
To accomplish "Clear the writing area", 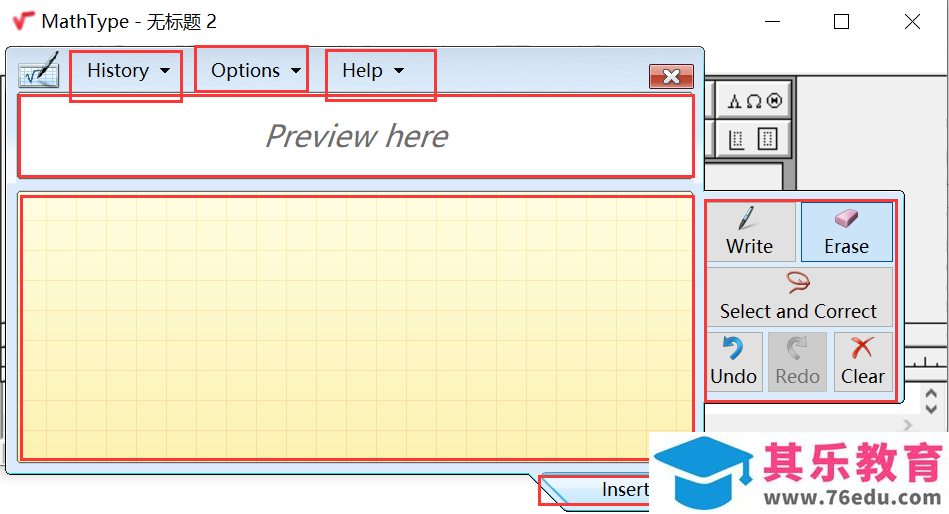I will click(862, 361).
